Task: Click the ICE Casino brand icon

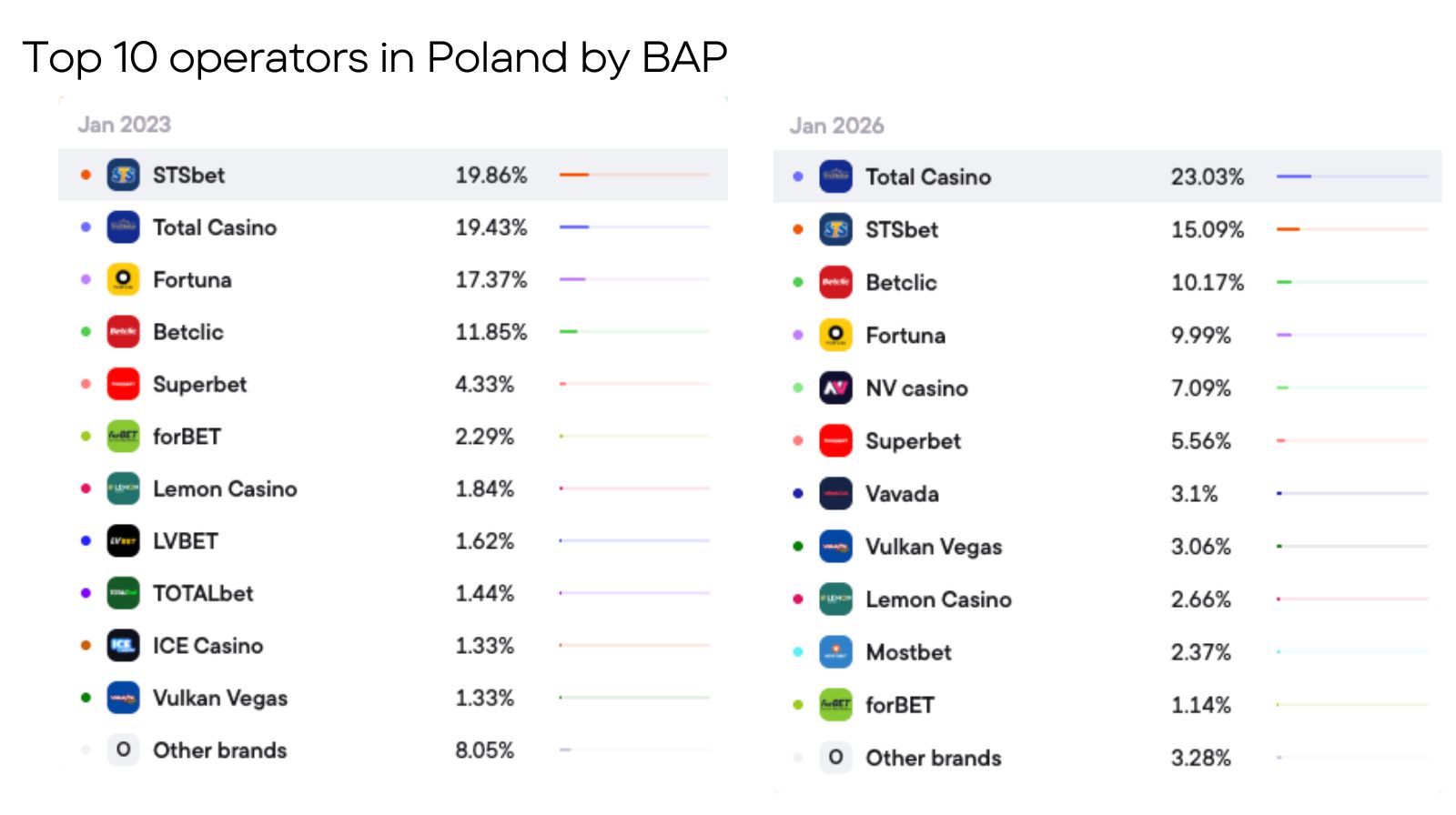Action: 123,646
